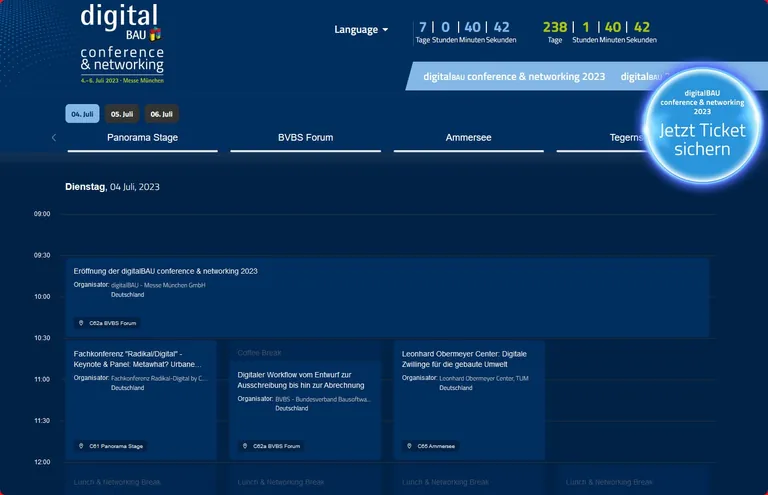Open the Leonhard Obermeyer Center session
768x495 pixels.
[464, 359]
